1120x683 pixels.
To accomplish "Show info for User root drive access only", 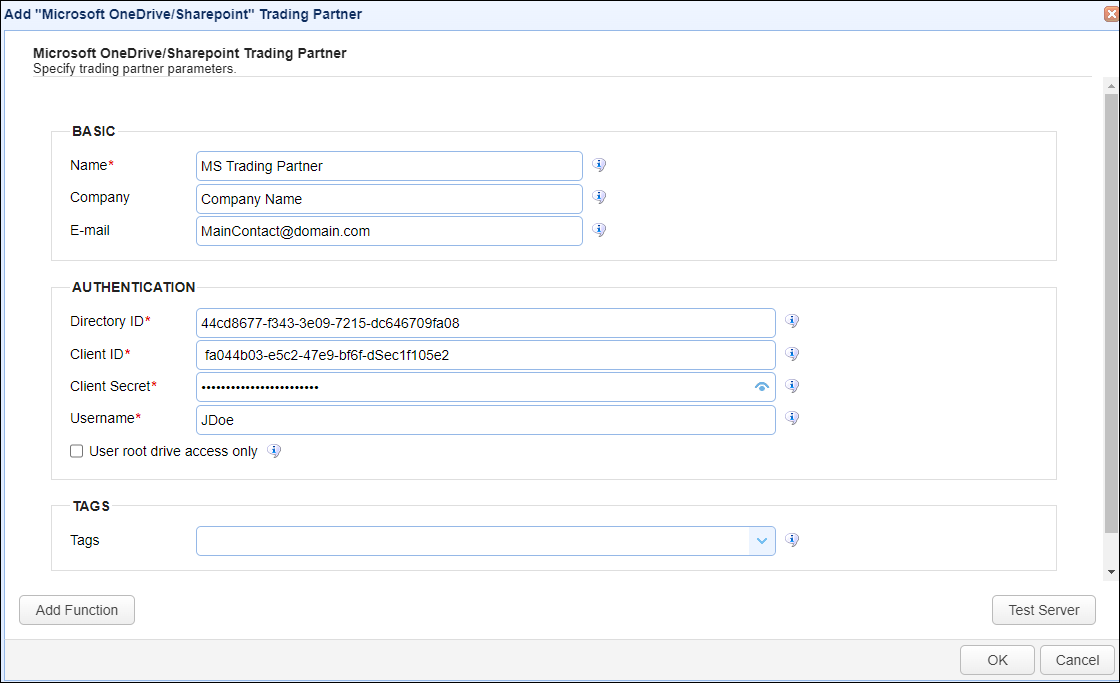I will click(x=274, y=451).
